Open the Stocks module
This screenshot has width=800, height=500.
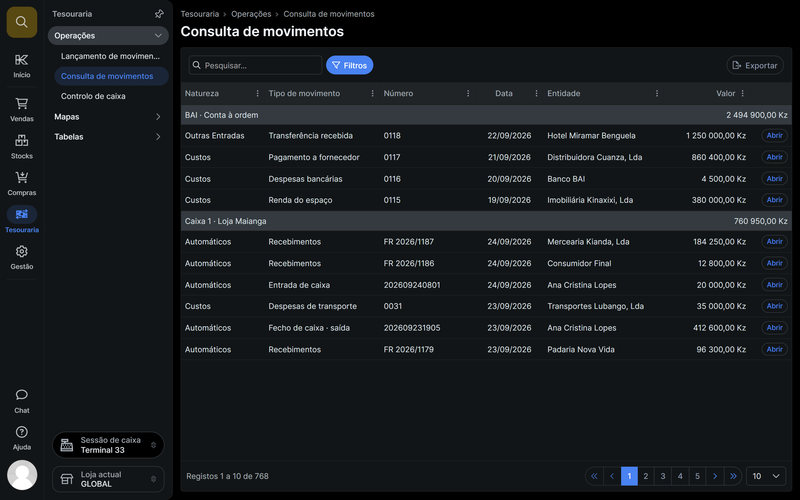click(21, 146)
